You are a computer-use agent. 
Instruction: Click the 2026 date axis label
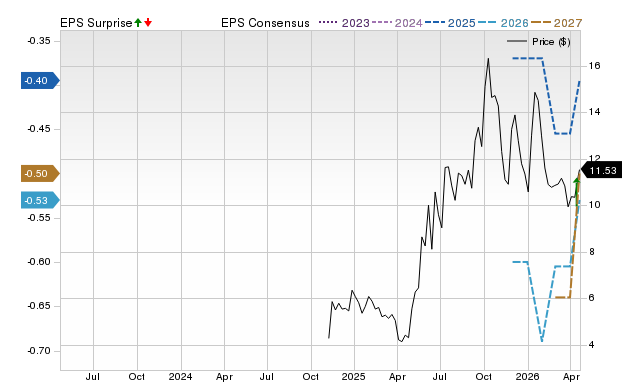tap(527, 376)
